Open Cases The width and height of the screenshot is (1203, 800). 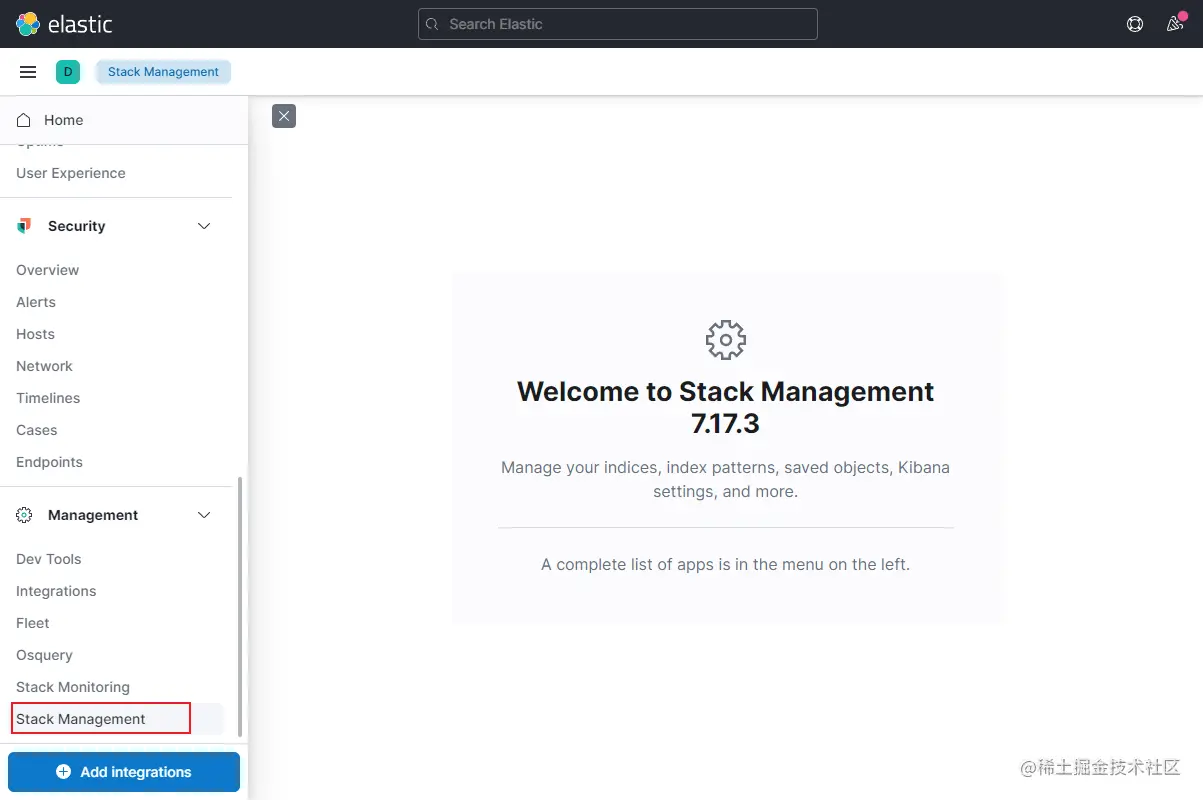pyautogui.click(x=37, y=430)
